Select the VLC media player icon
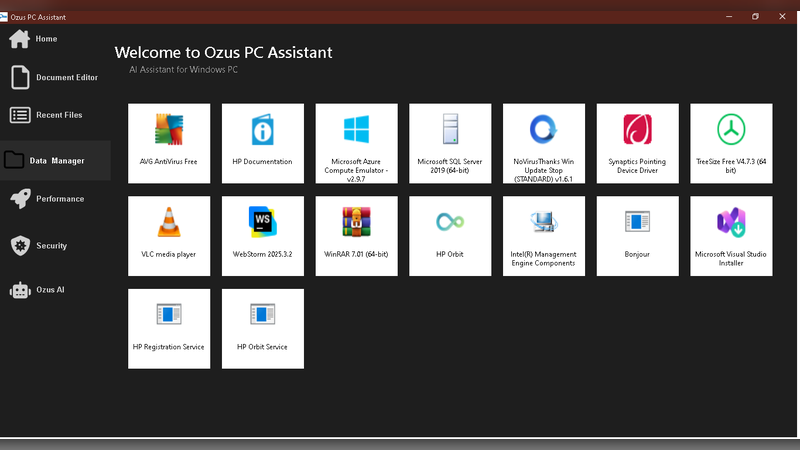The height and width of the screenshot is (450, 800). 169,235
